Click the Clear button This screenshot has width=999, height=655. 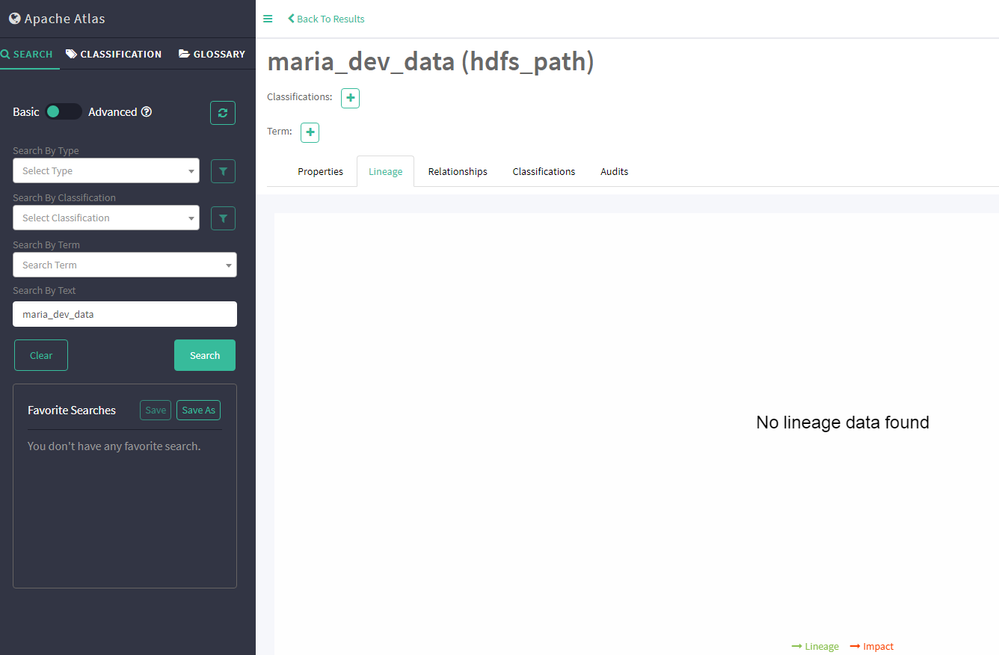pos(41,356)
